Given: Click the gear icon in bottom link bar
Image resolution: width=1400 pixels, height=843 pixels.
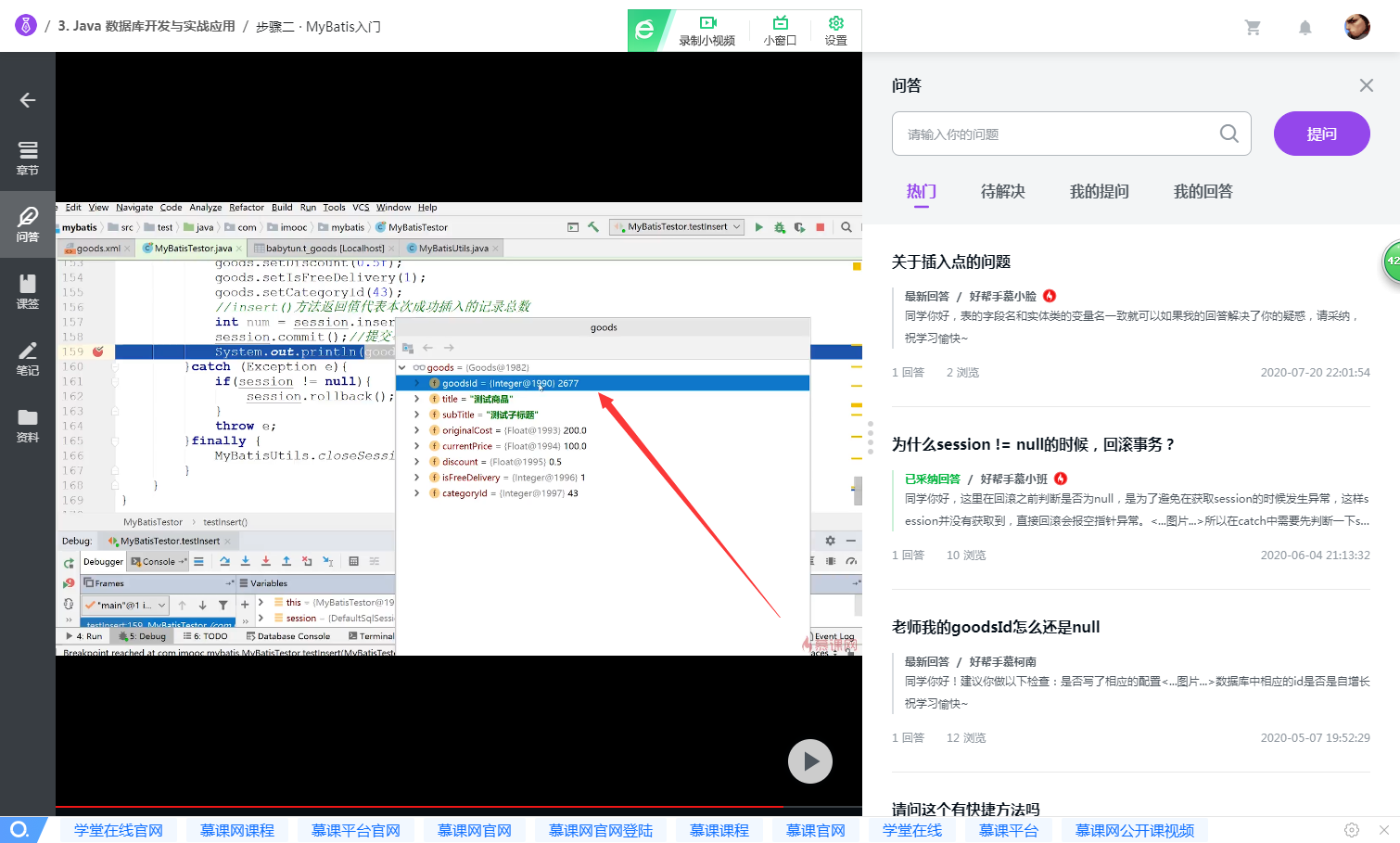Looking at the screenshot, I should [x=1352, y=830].
